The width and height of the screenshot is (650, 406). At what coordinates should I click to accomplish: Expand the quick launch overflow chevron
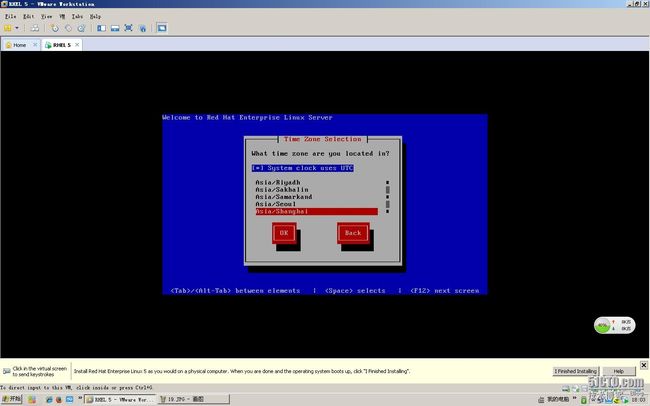[80, 398]
